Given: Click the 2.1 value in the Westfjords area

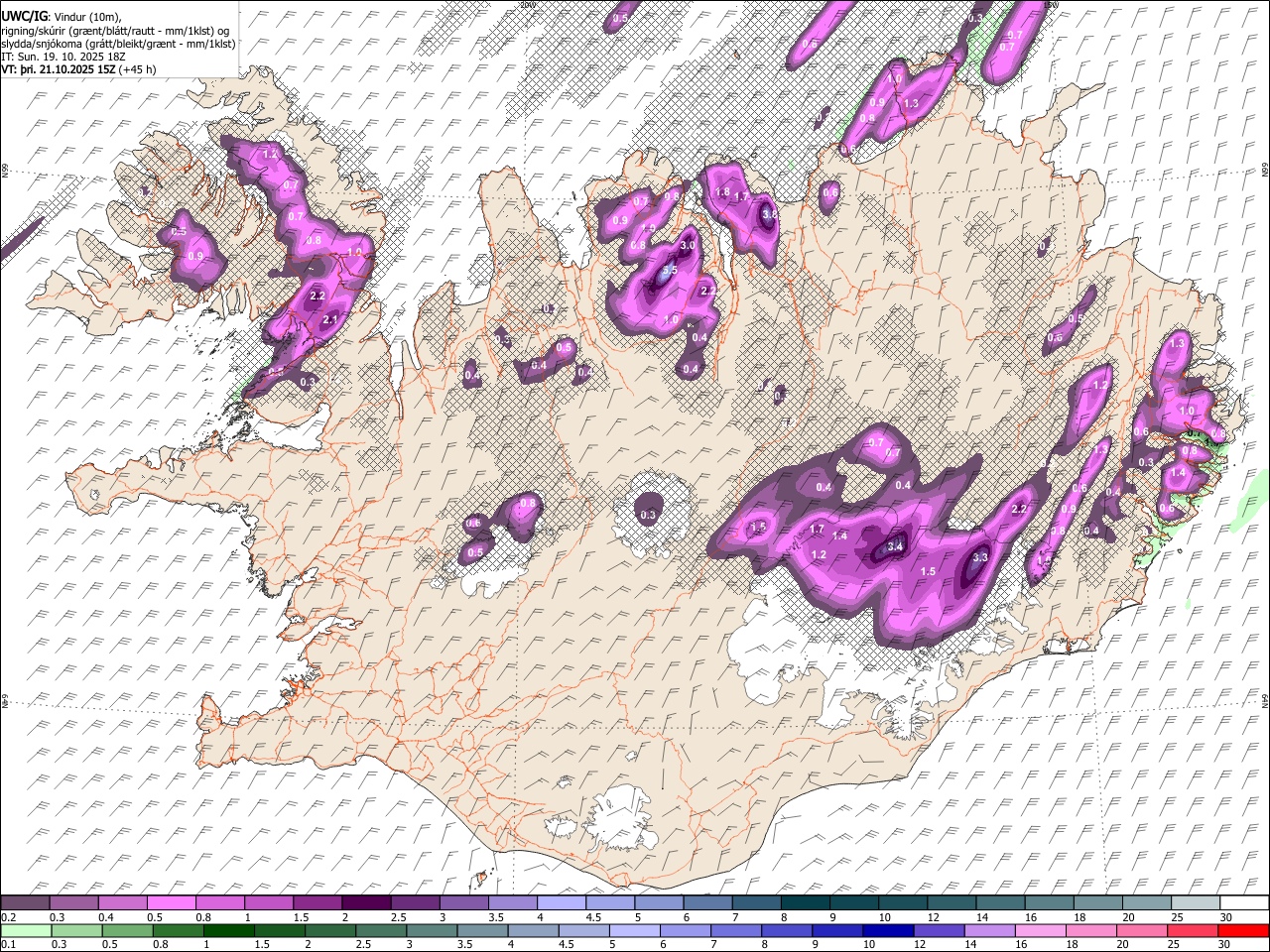Looking at the screenshot, I should click(331, 318).
